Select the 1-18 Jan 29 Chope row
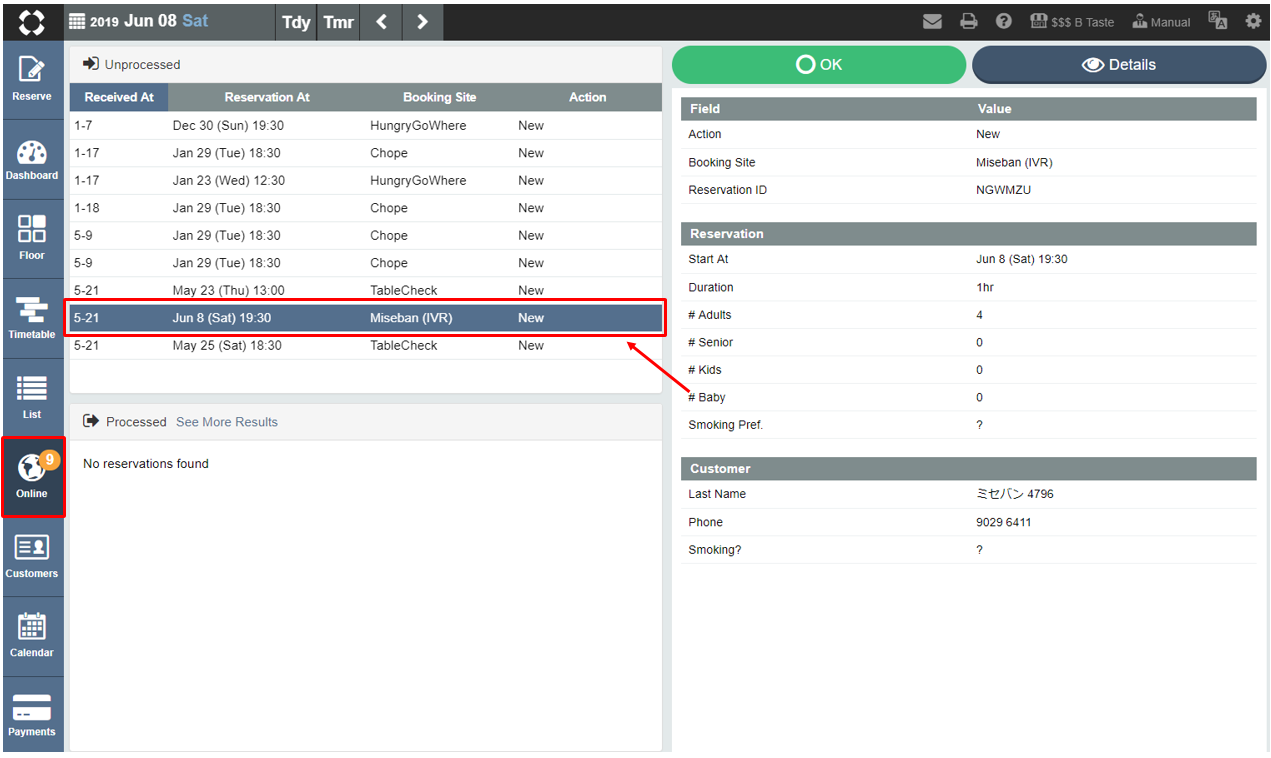 coord(366,208)
